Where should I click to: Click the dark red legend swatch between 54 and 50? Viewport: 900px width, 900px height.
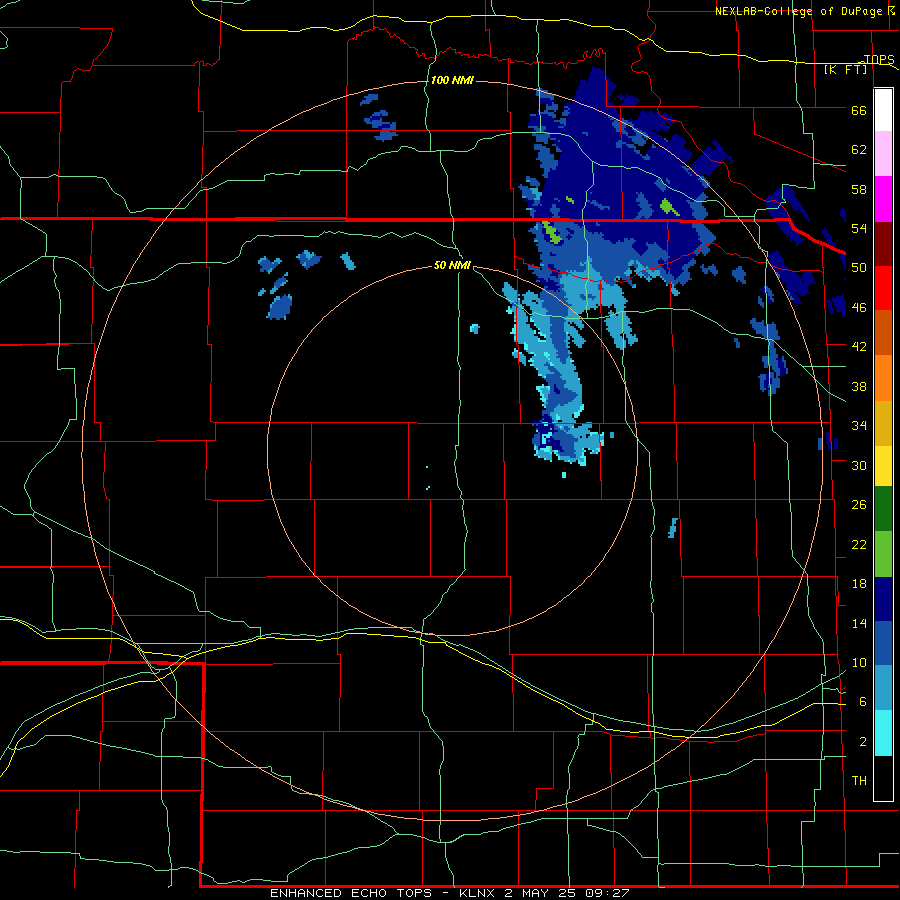883,243
